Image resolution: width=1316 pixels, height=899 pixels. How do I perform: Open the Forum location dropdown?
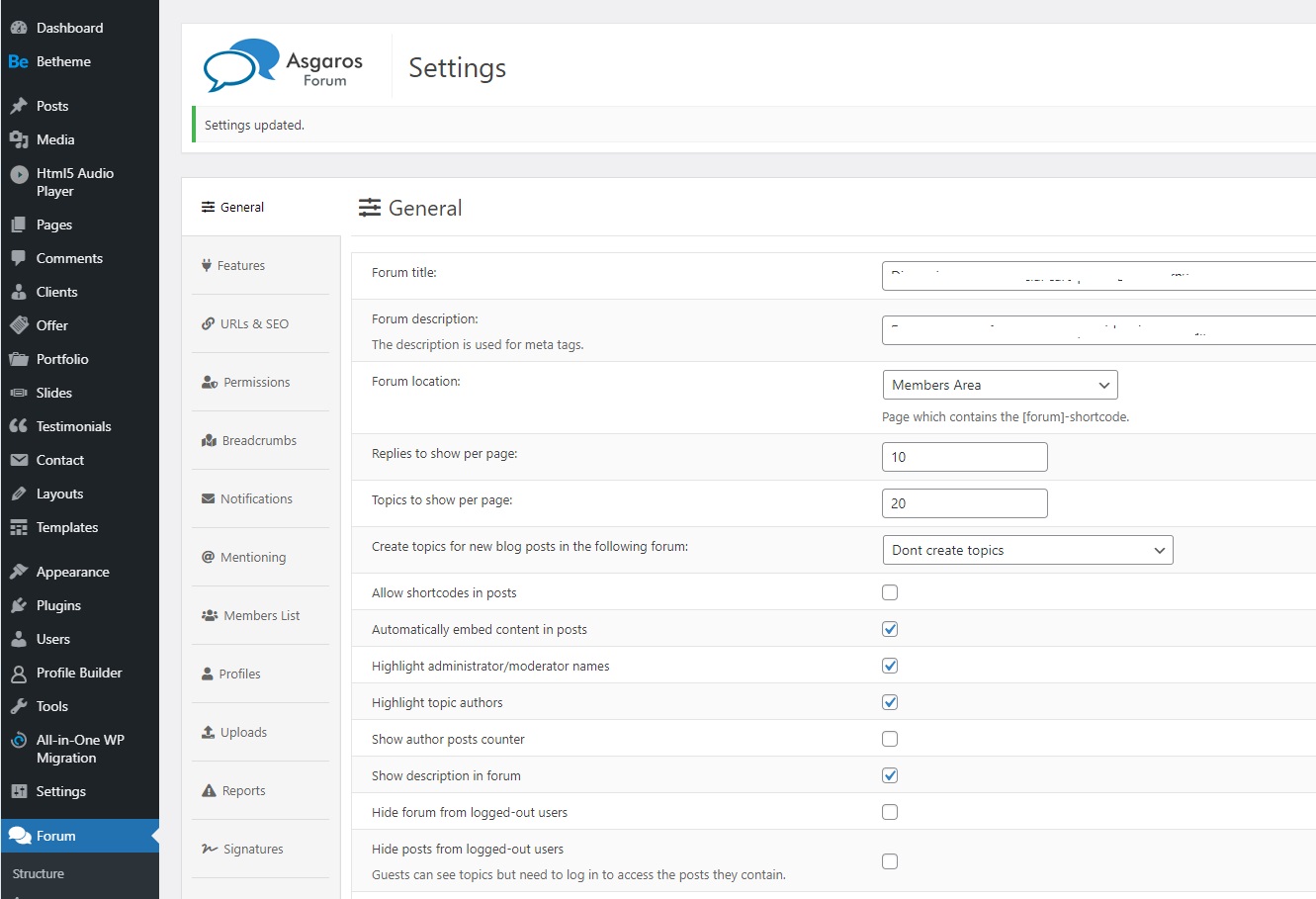[999, 385]
